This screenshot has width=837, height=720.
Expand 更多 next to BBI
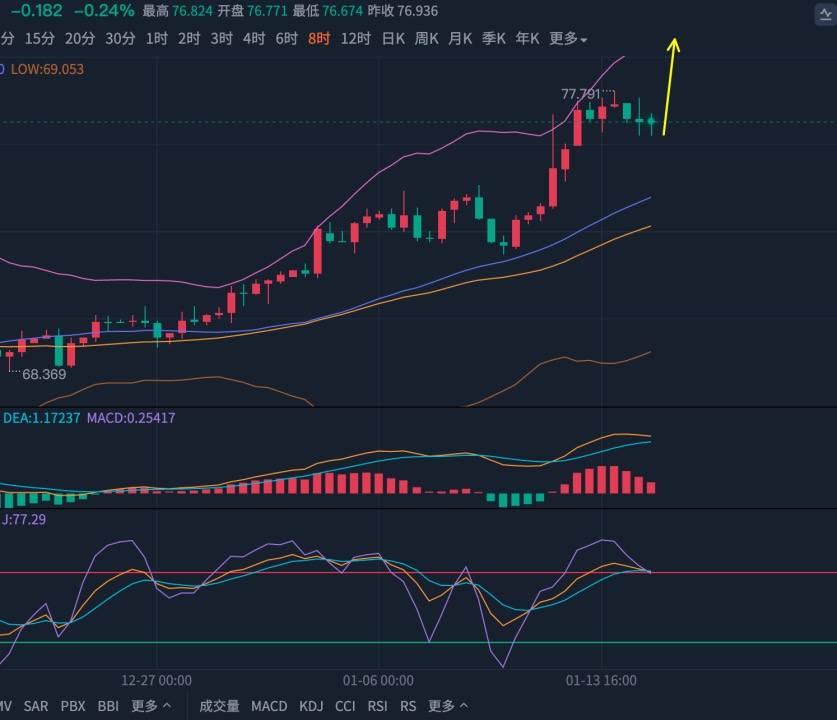point(151,706)
